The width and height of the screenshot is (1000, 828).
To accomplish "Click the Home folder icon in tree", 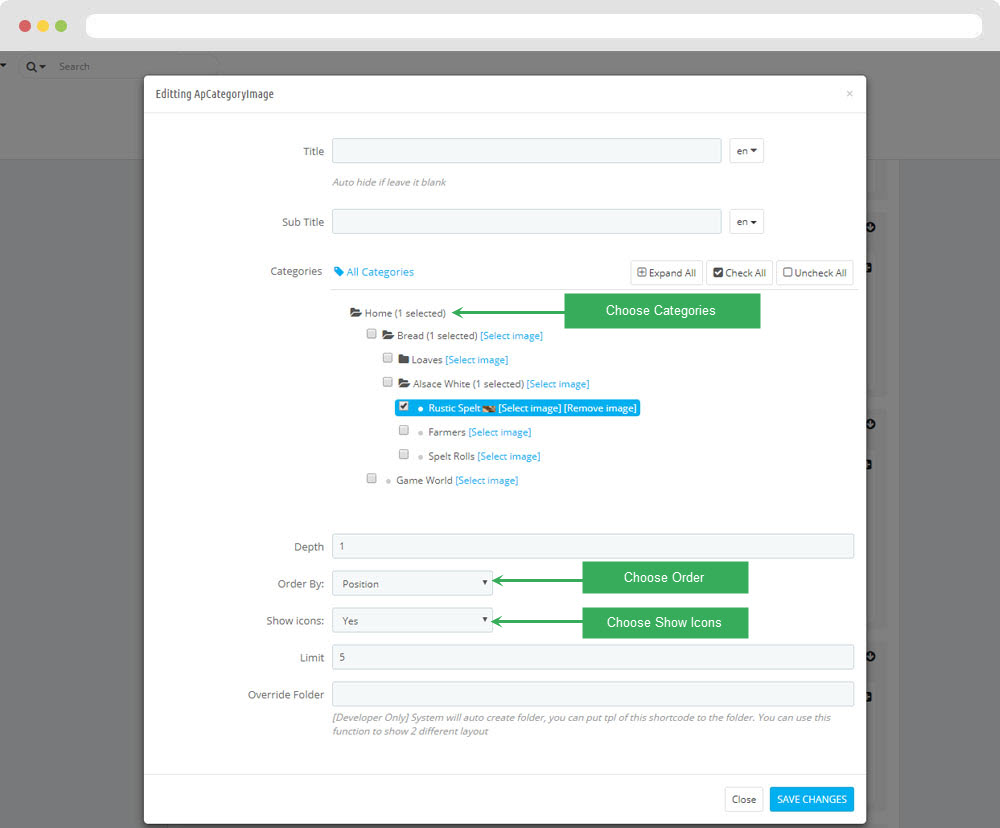I will (355, 313).
